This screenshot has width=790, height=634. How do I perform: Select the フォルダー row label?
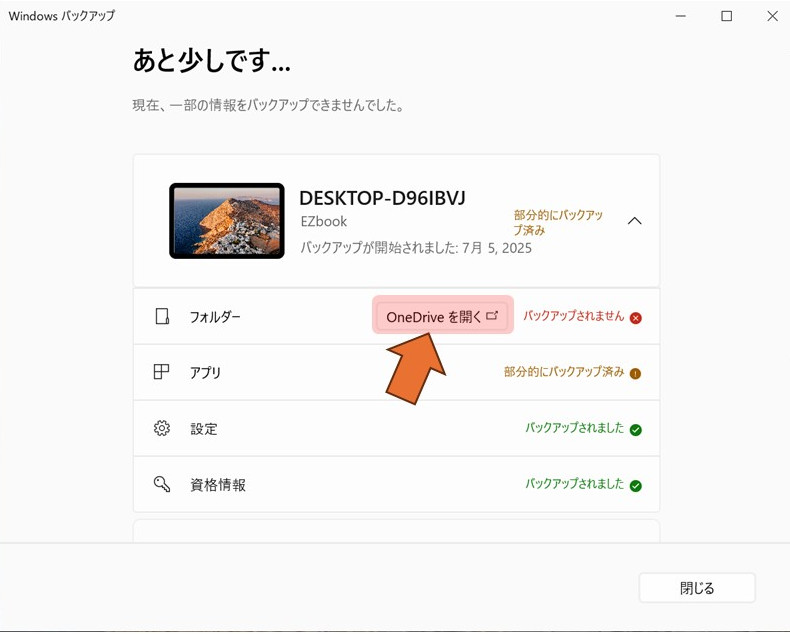point(215,317)
